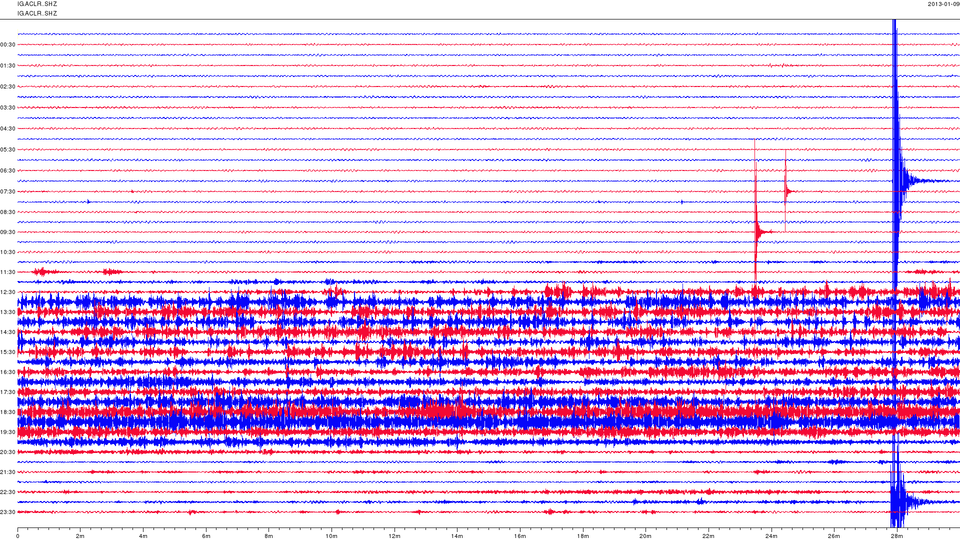Click the 16m axis tick label
Viewport: 960px width, 540px height.
pos(520,536)
